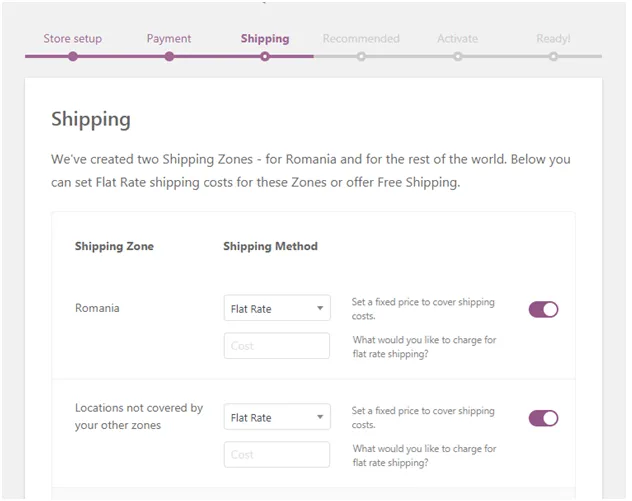Open the Activate step
The image size is (632, 501).
point(457,39)
